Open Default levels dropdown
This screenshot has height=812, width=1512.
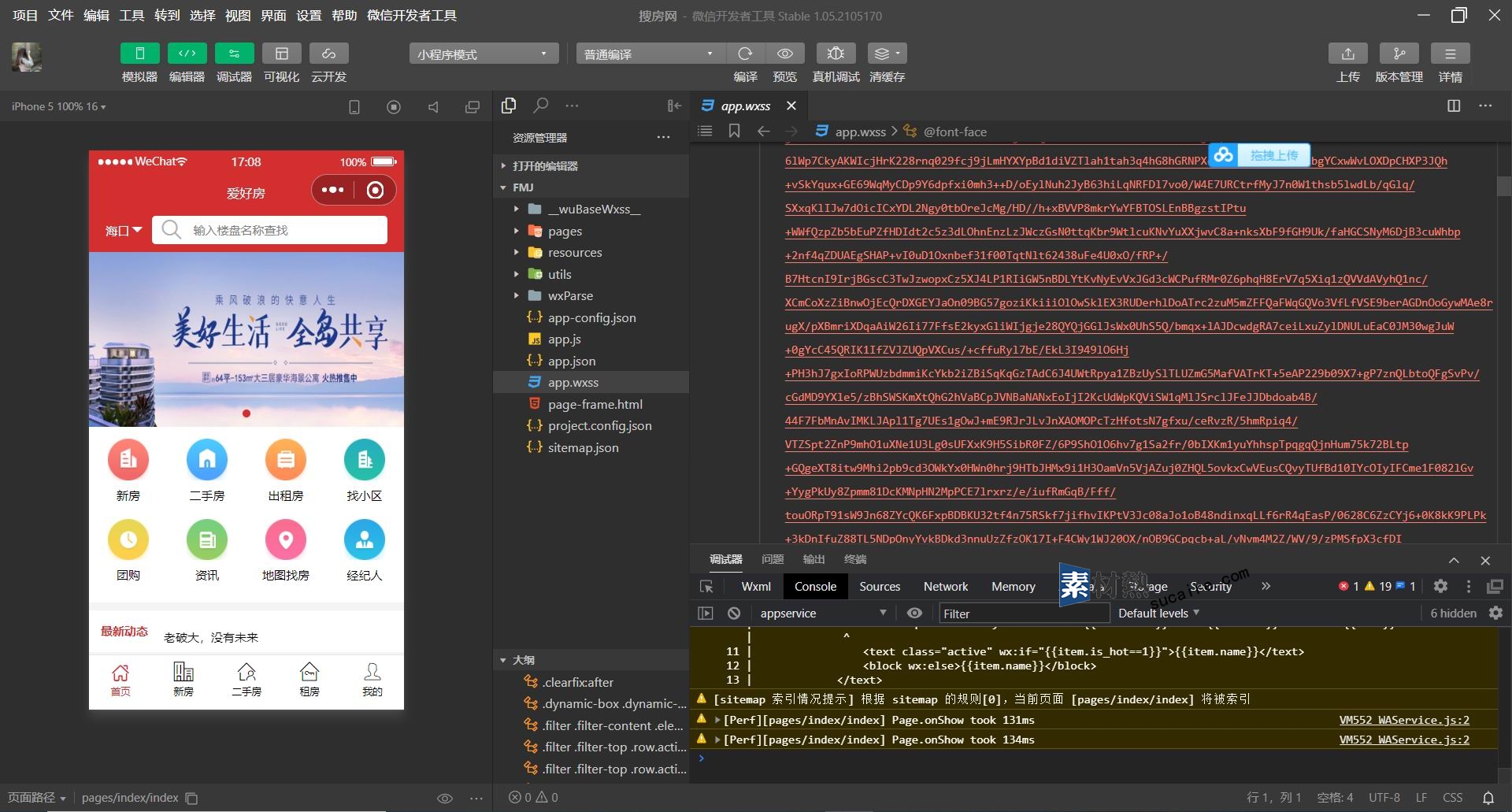[x=1158, y=614]
